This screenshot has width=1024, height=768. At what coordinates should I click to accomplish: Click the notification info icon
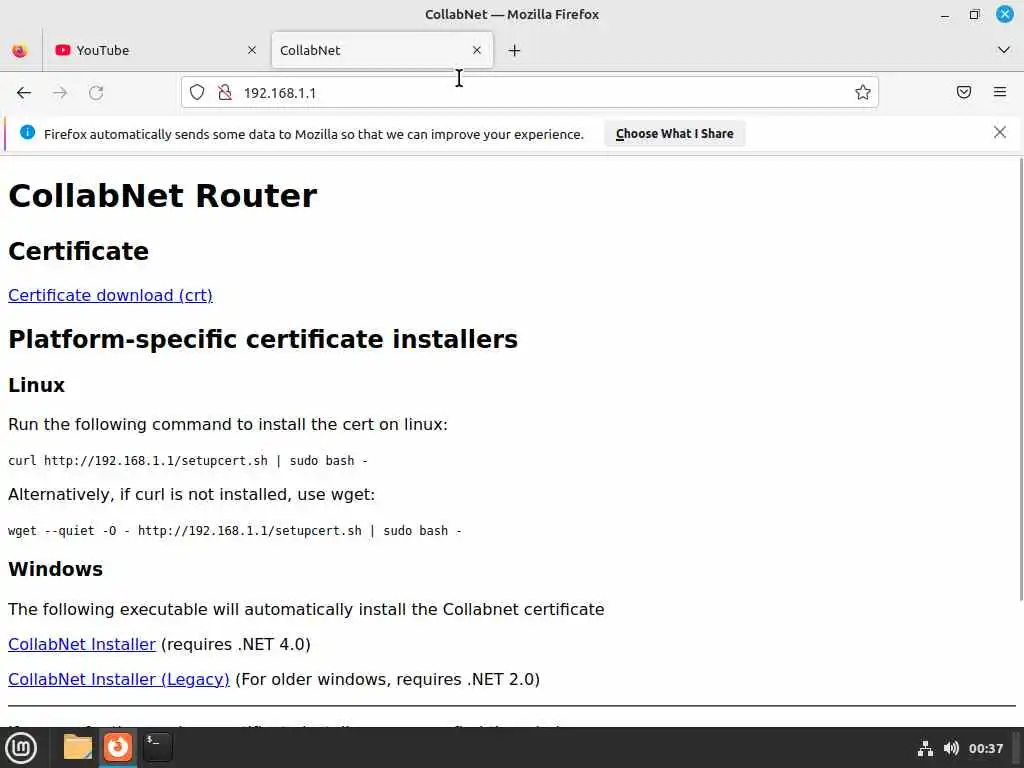pos(27,133)
